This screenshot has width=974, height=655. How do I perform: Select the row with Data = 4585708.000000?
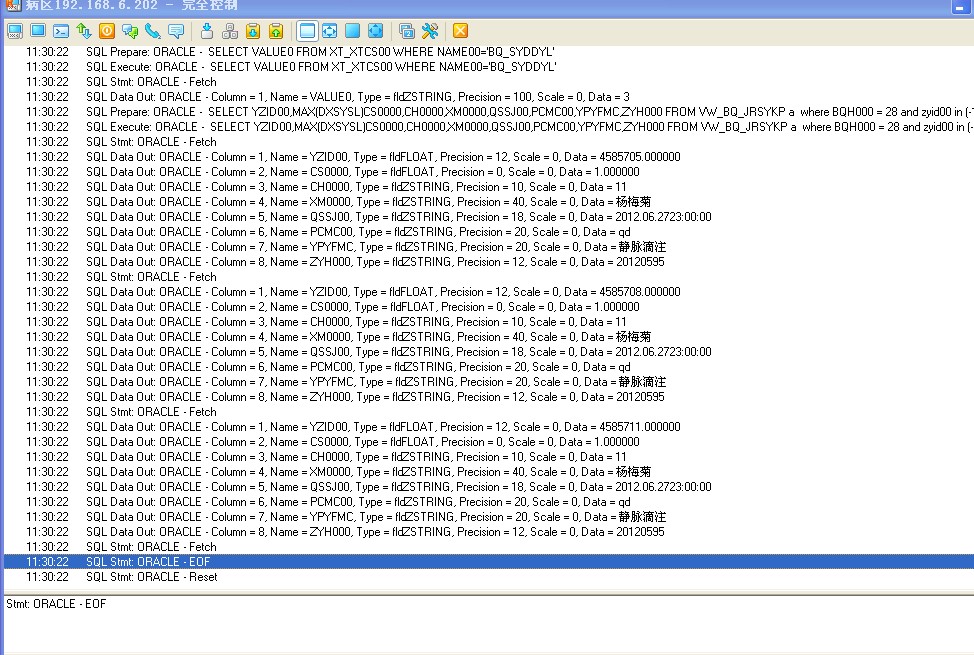coord(489,292)
